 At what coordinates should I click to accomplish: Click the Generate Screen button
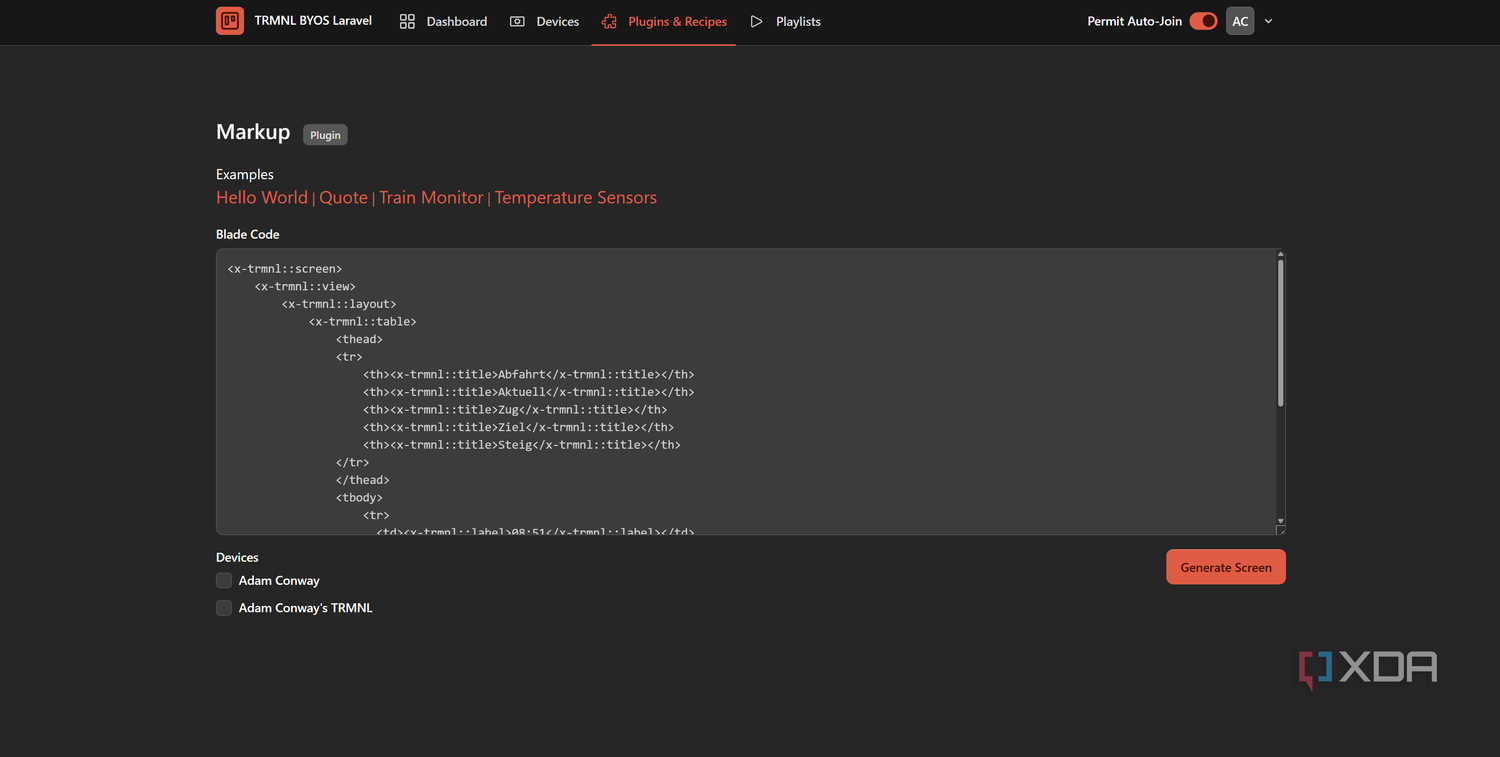(x=1226, y=567)
